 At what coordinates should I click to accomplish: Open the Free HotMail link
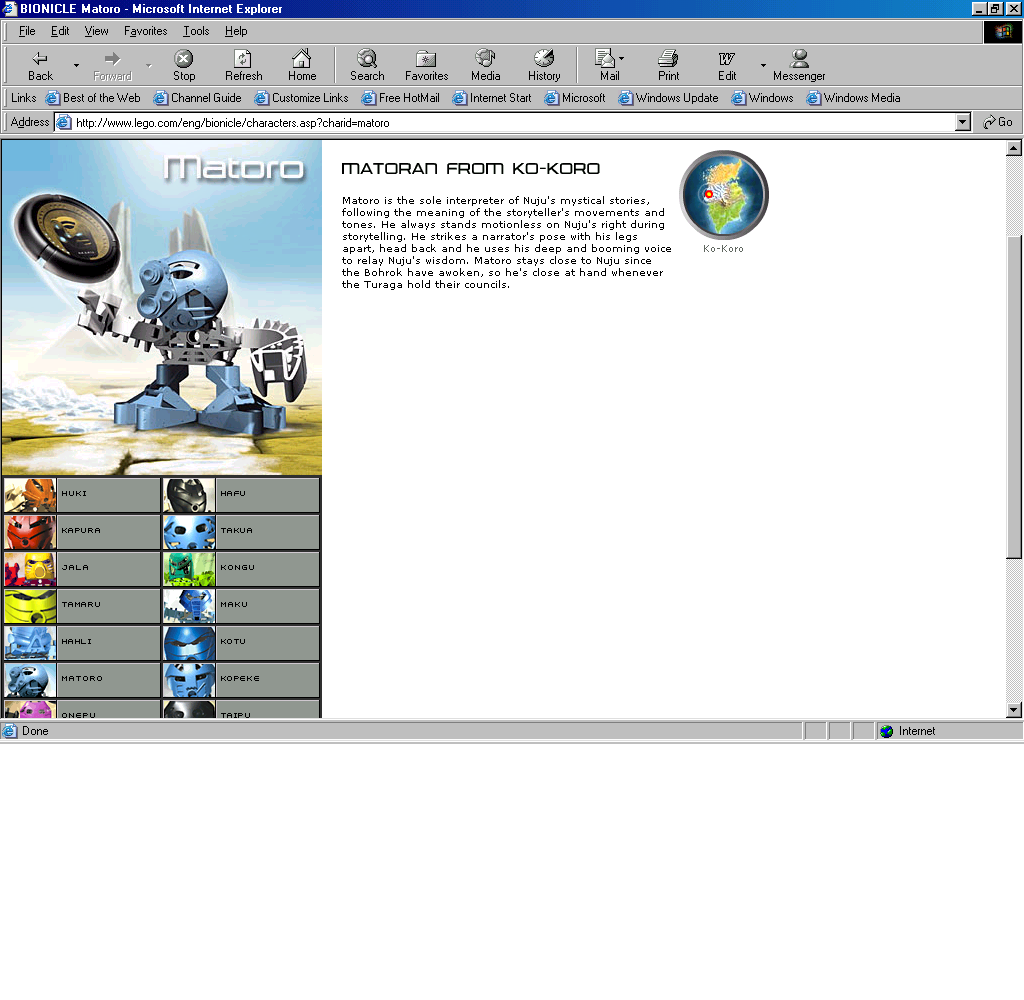pyautogui.click(x=400, y=98)
